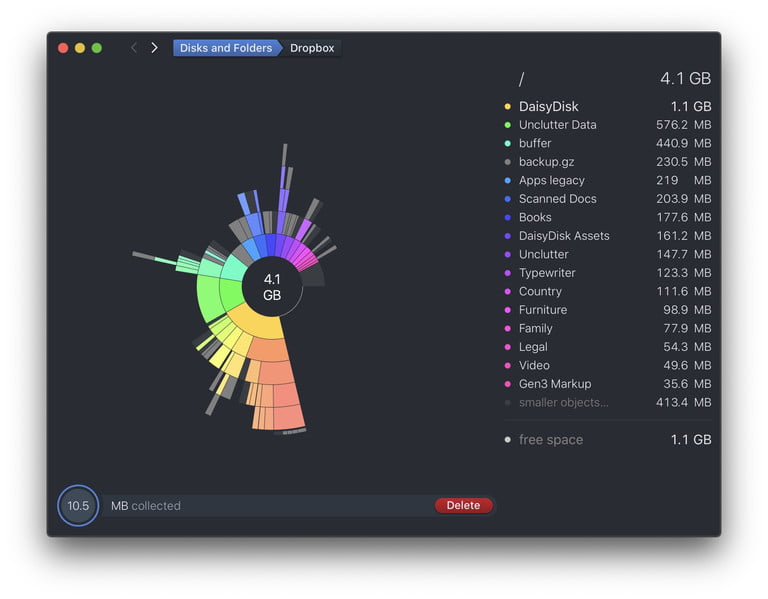Select Disks and Folders breadcrumb
The height and width of the screenshot is (599, 768).
225,48
